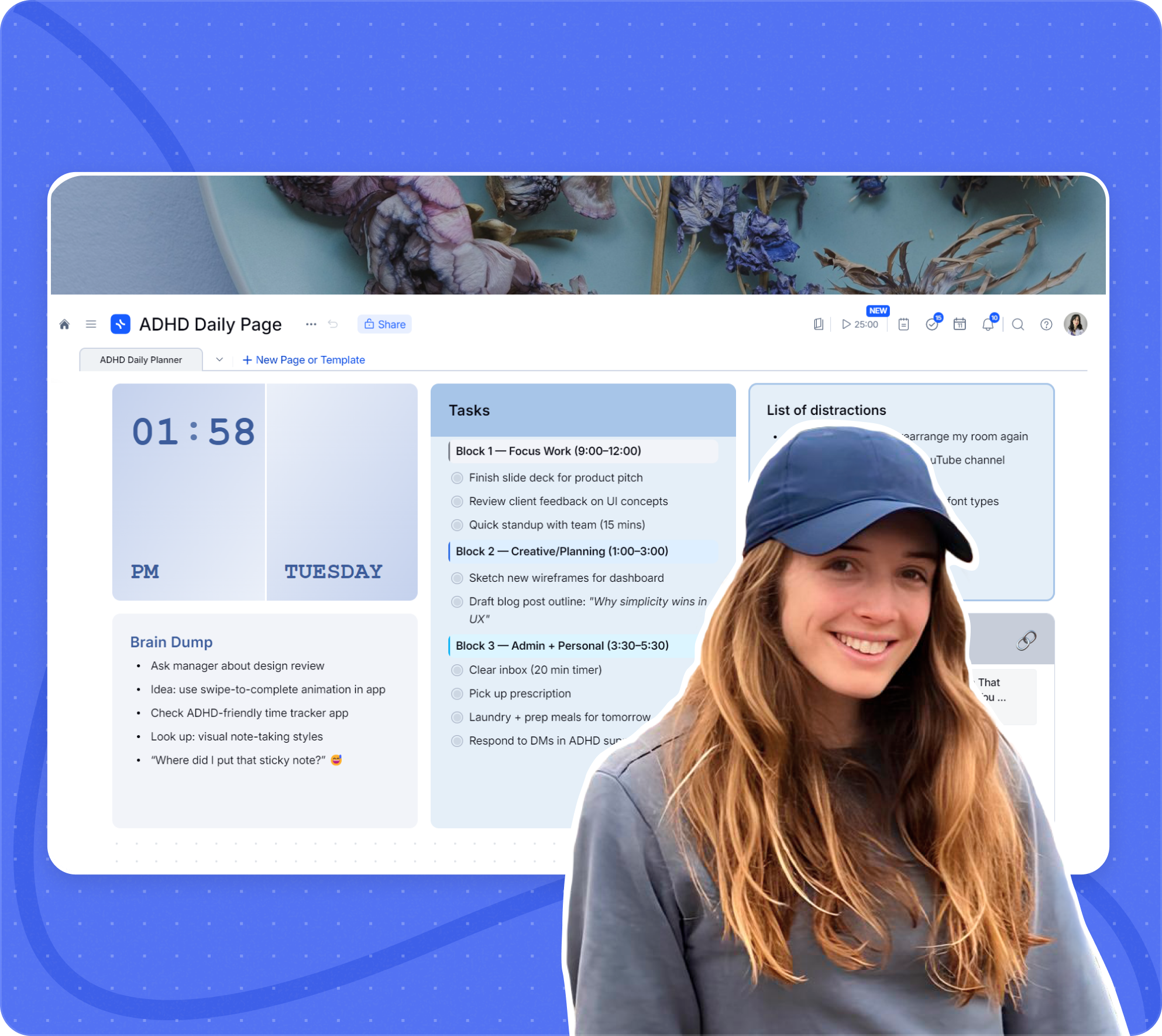Open the calendar icon in top bar
The width and height of the screenshot is (1162, 1036).
tap(960, 324)
